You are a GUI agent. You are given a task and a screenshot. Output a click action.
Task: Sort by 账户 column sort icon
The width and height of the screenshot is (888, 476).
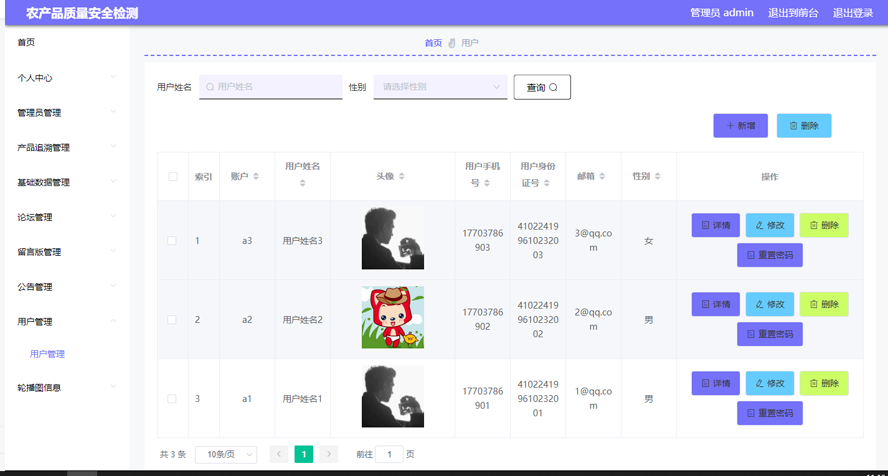[256, 177]
